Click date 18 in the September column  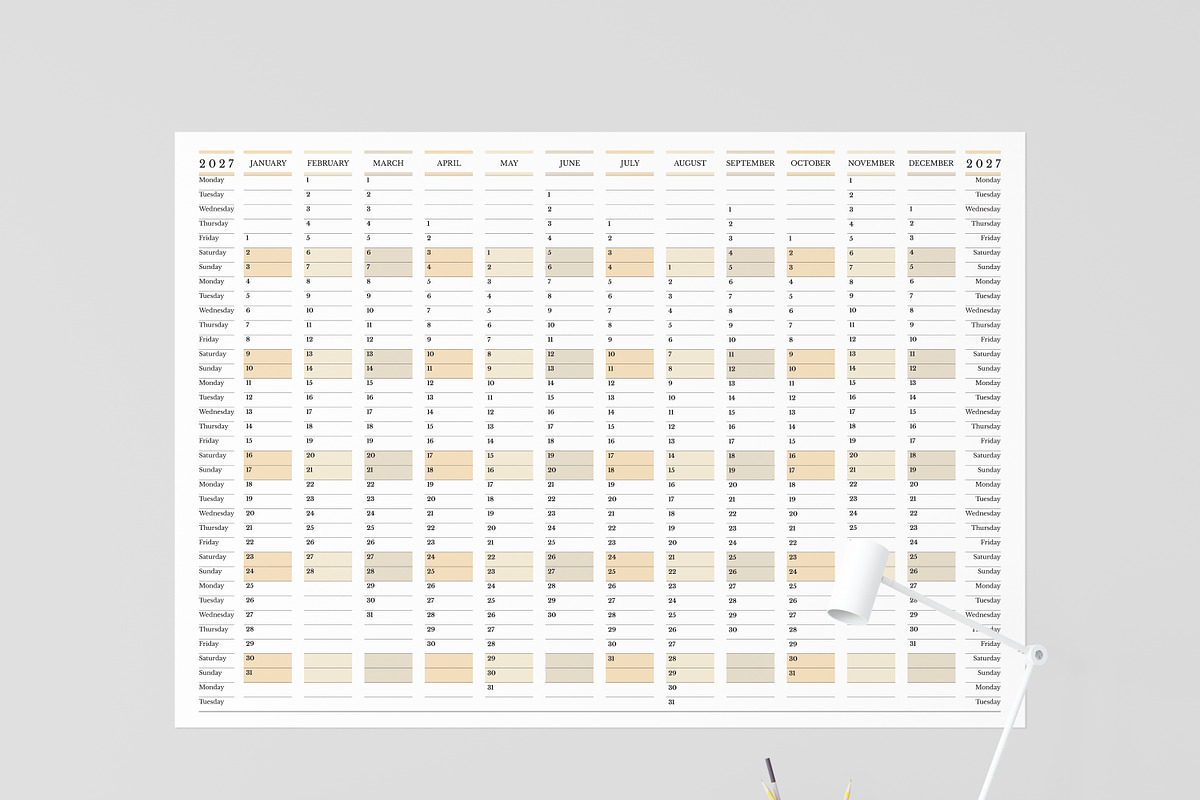point(732,455)
